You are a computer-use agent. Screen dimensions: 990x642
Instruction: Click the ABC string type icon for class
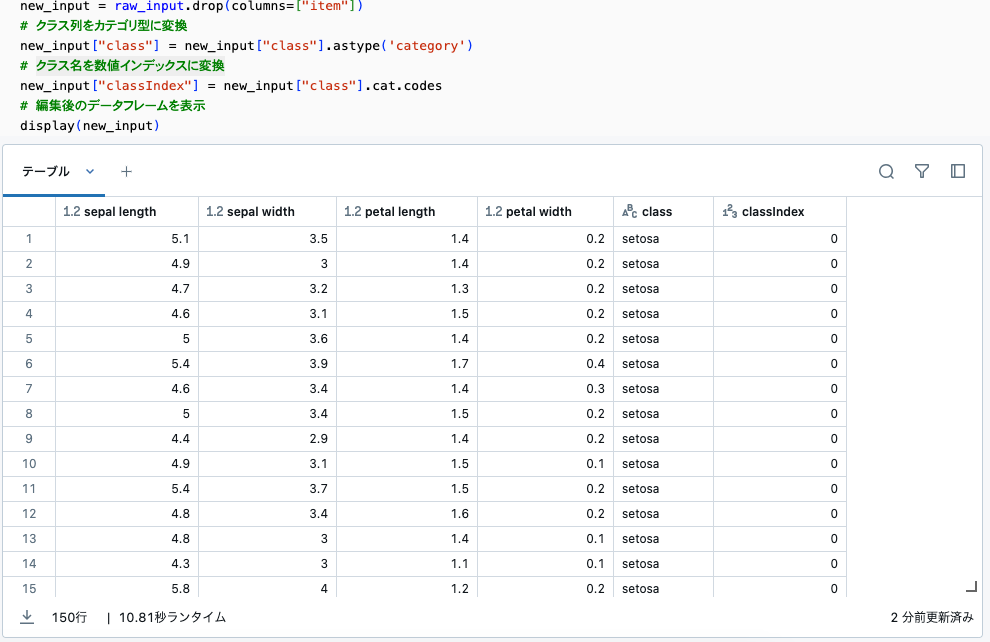pyautogui.click(x=629, y=212)
